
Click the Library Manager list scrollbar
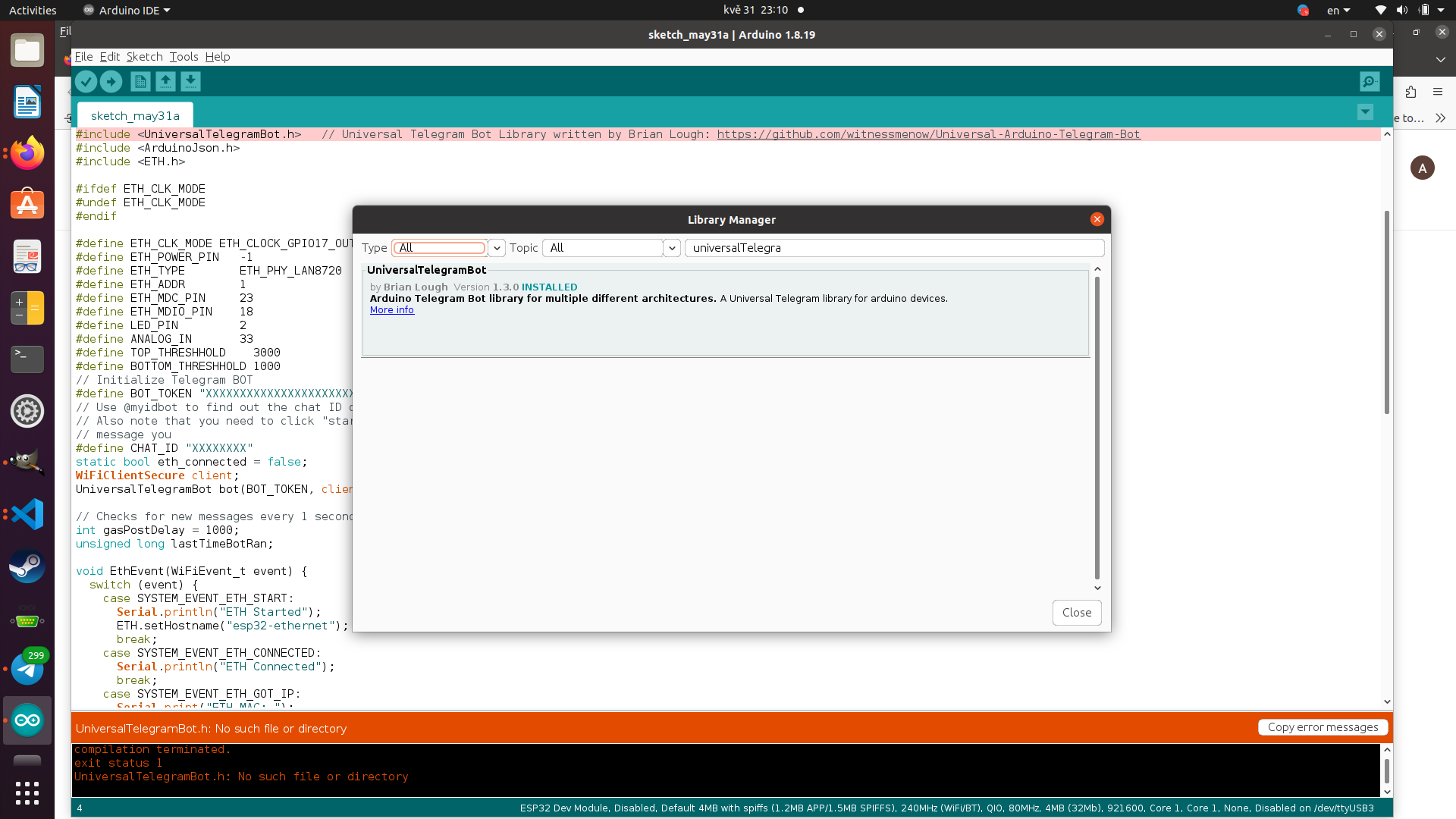(x=1097, y=428)
